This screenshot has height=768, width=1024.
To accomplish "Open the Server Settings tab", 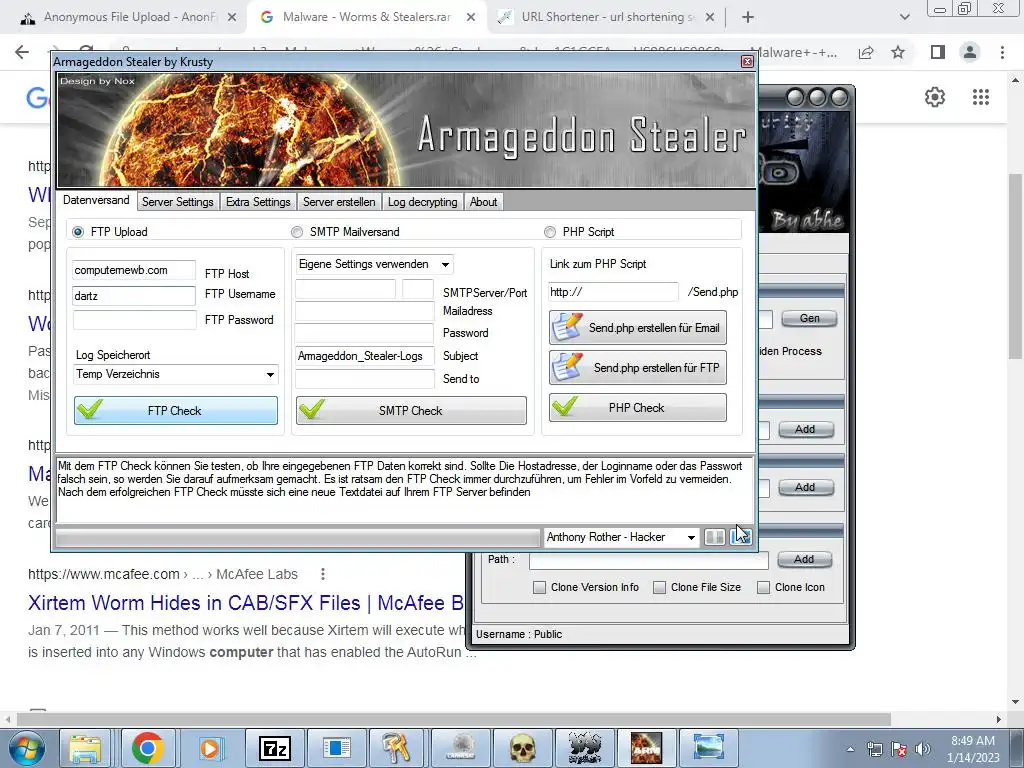I will pyautogui.click(x=178, y=202).
